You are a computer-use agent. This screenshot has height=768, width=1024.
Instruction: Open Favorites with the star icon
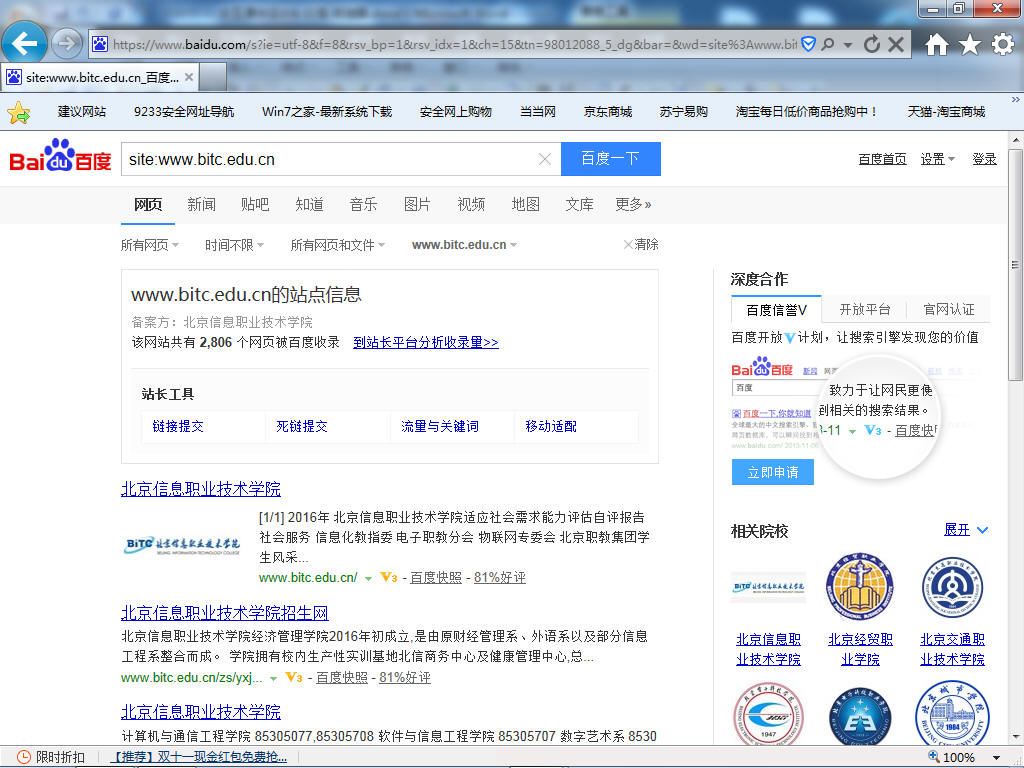click(x=970, y=44)
